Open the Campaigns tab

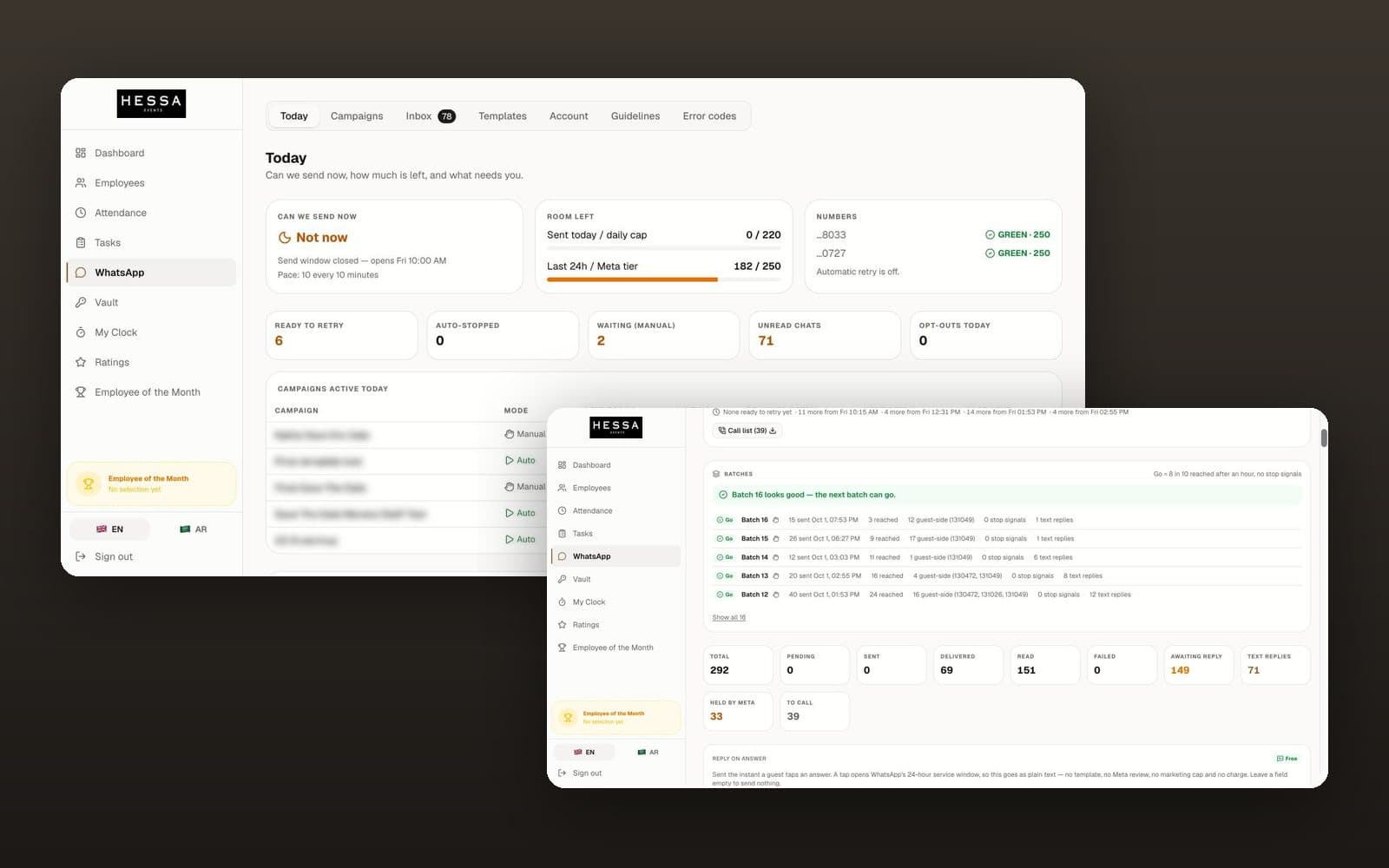(357, 116)
